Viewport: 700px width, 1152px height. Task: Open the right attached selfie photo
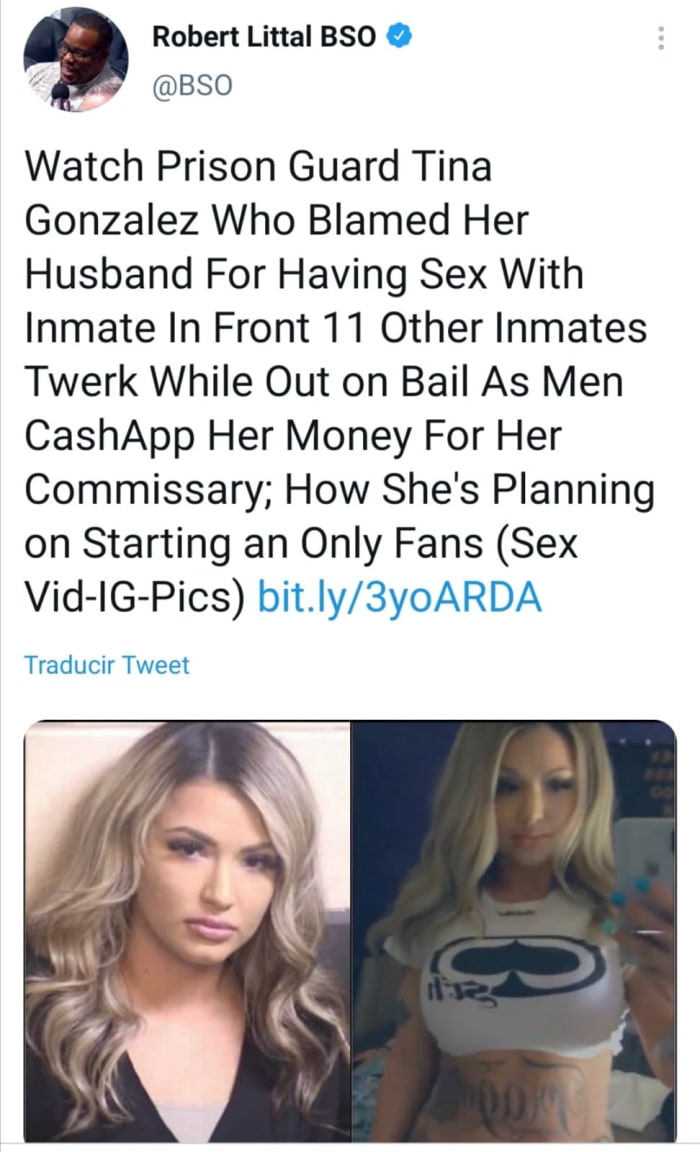click(x=514, y=930)
